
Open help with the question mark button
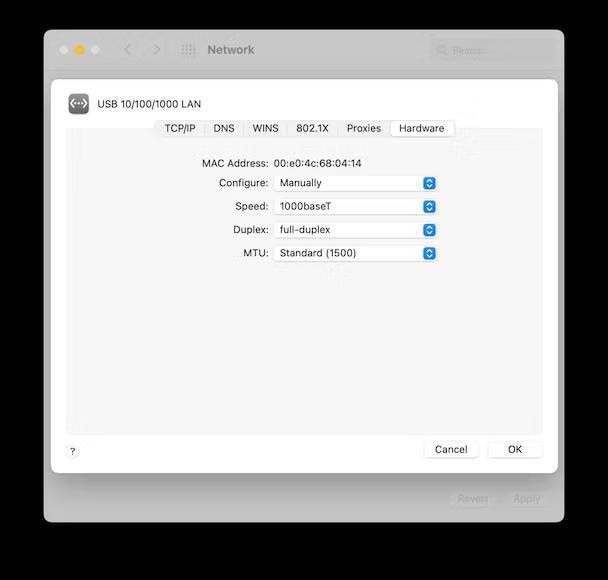tap(73, 451)
